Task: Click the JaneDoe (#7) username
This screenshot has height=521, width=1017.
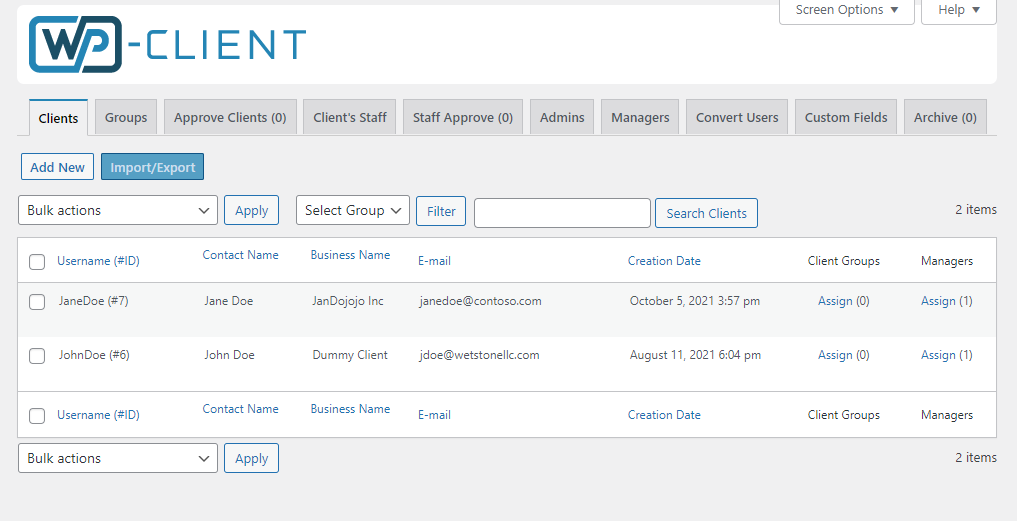Action: [x=93, y=301]
